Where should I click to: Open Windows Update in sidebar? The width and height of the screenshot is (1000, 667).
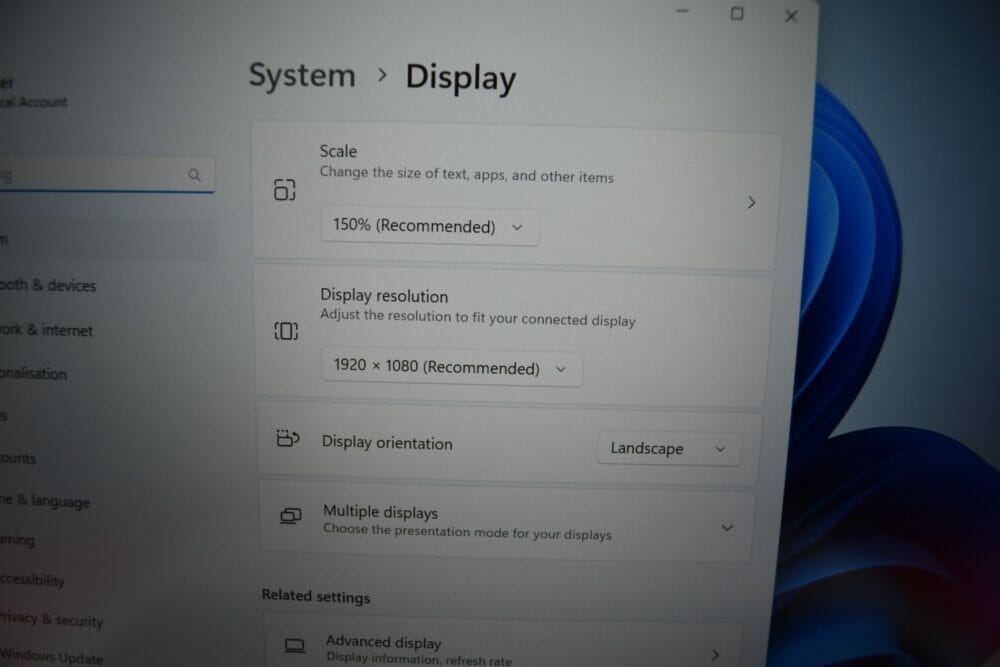pos(51,657)
